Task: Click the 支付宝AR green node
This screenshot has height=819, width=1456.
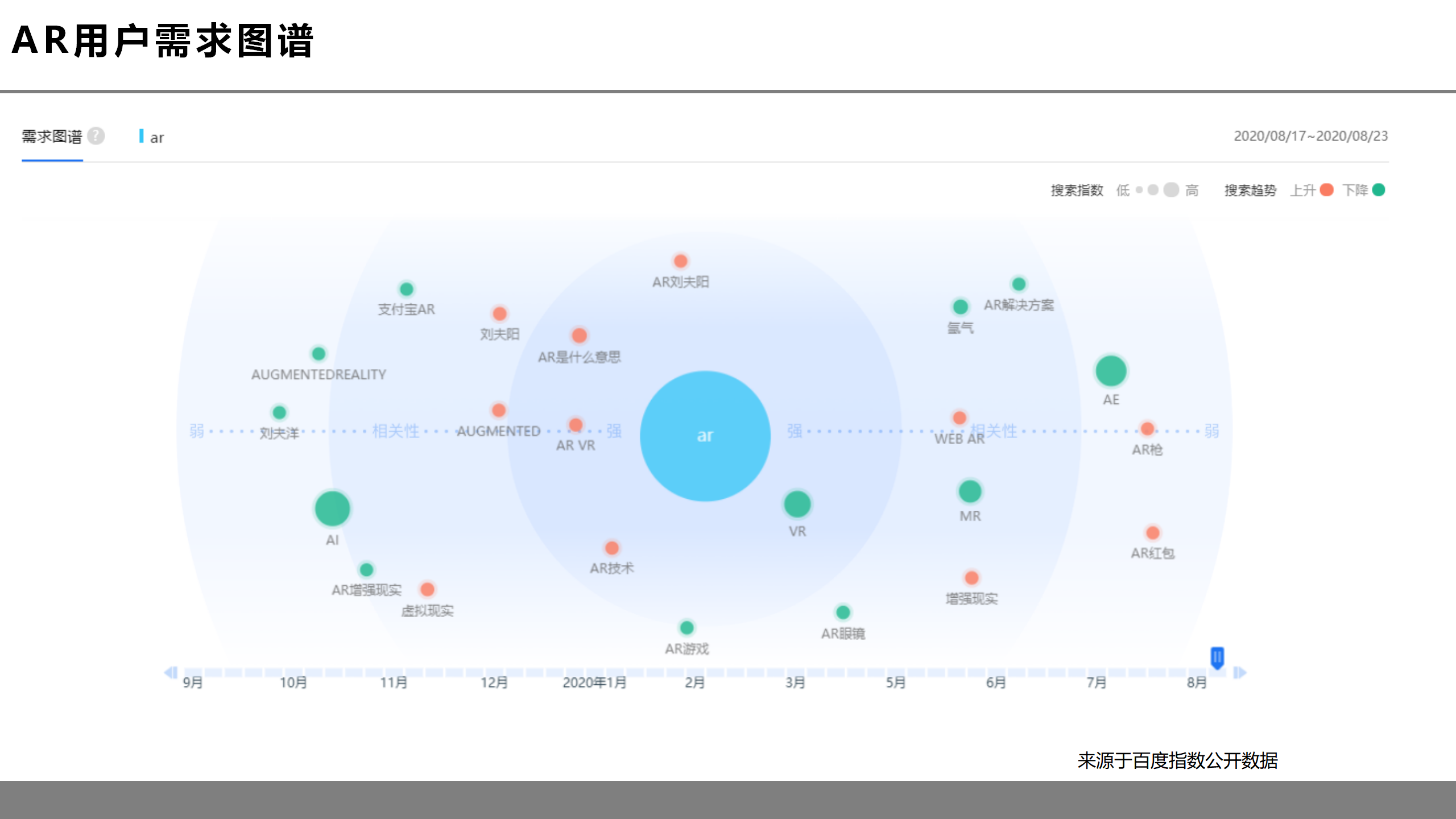Action: point(407,289)
